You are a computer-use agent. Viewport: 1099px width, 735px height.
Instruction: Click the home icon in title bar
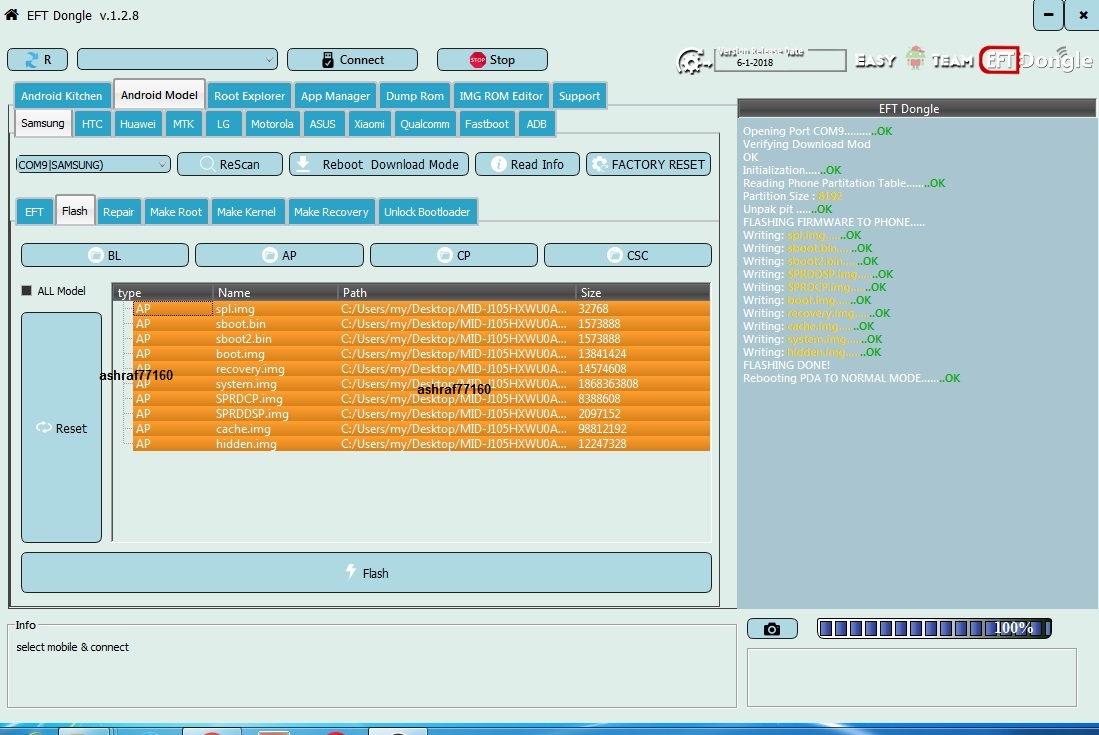(x=11, y=15)
